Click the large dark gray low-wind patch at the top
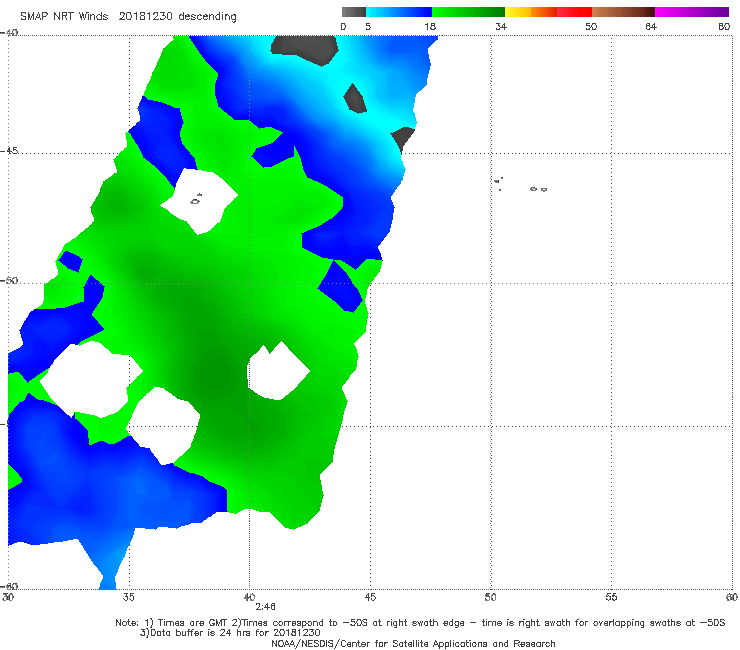740x650 pixels. [x=305, y=49]
